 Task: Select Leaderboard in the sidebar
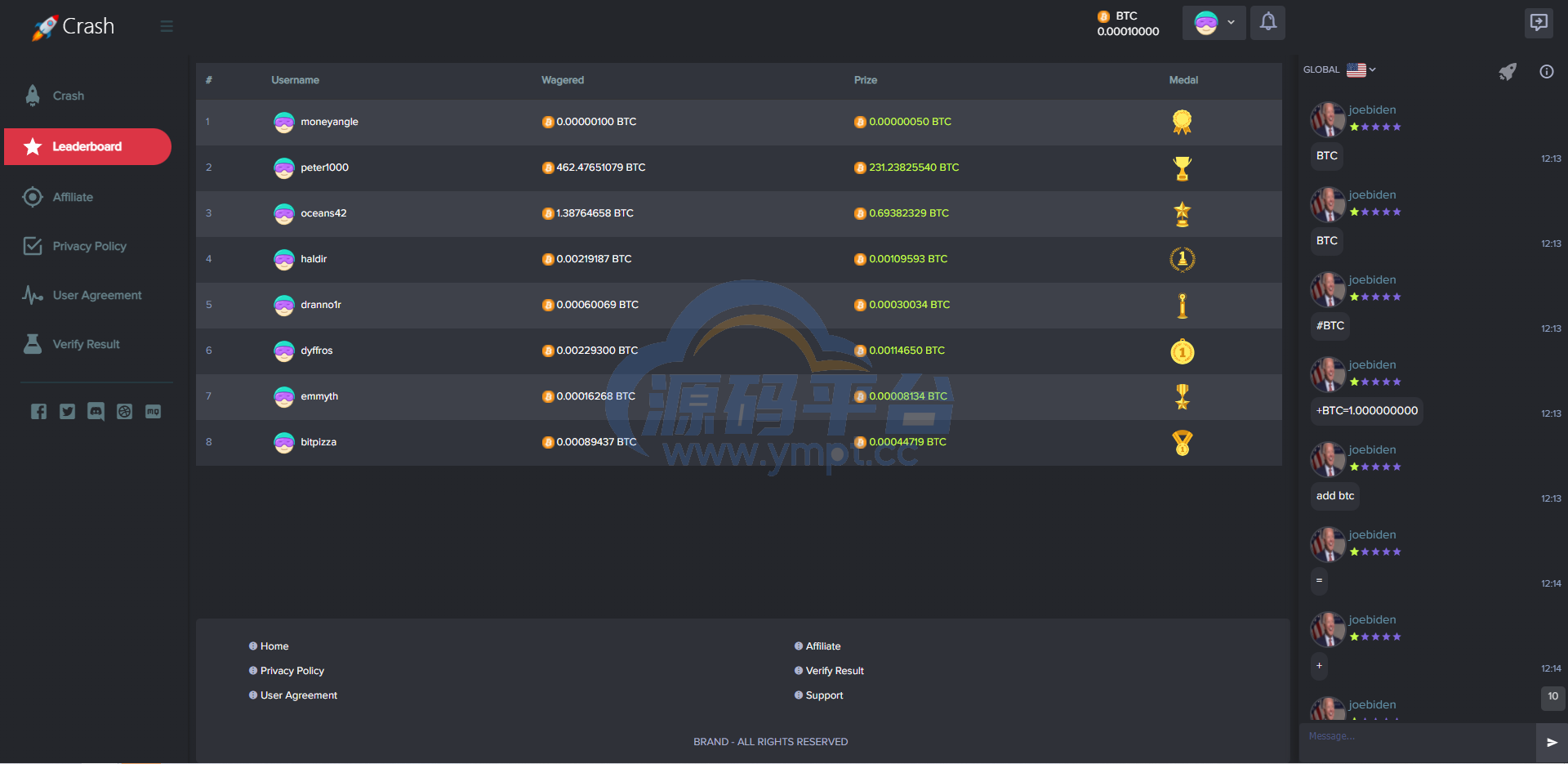click(x=87, y=146)
